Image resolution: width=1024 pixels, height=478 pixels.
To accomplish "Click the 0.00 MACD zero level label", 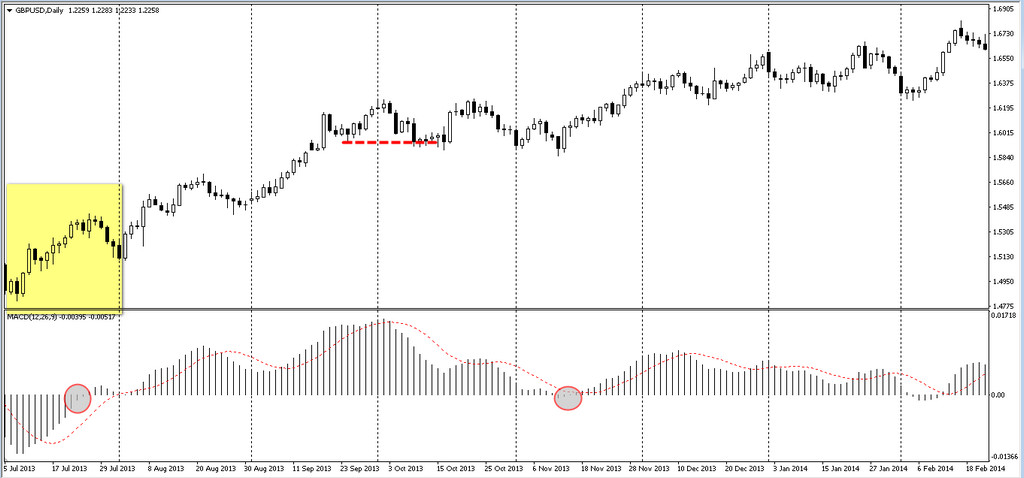I will [x=999, y=395].
